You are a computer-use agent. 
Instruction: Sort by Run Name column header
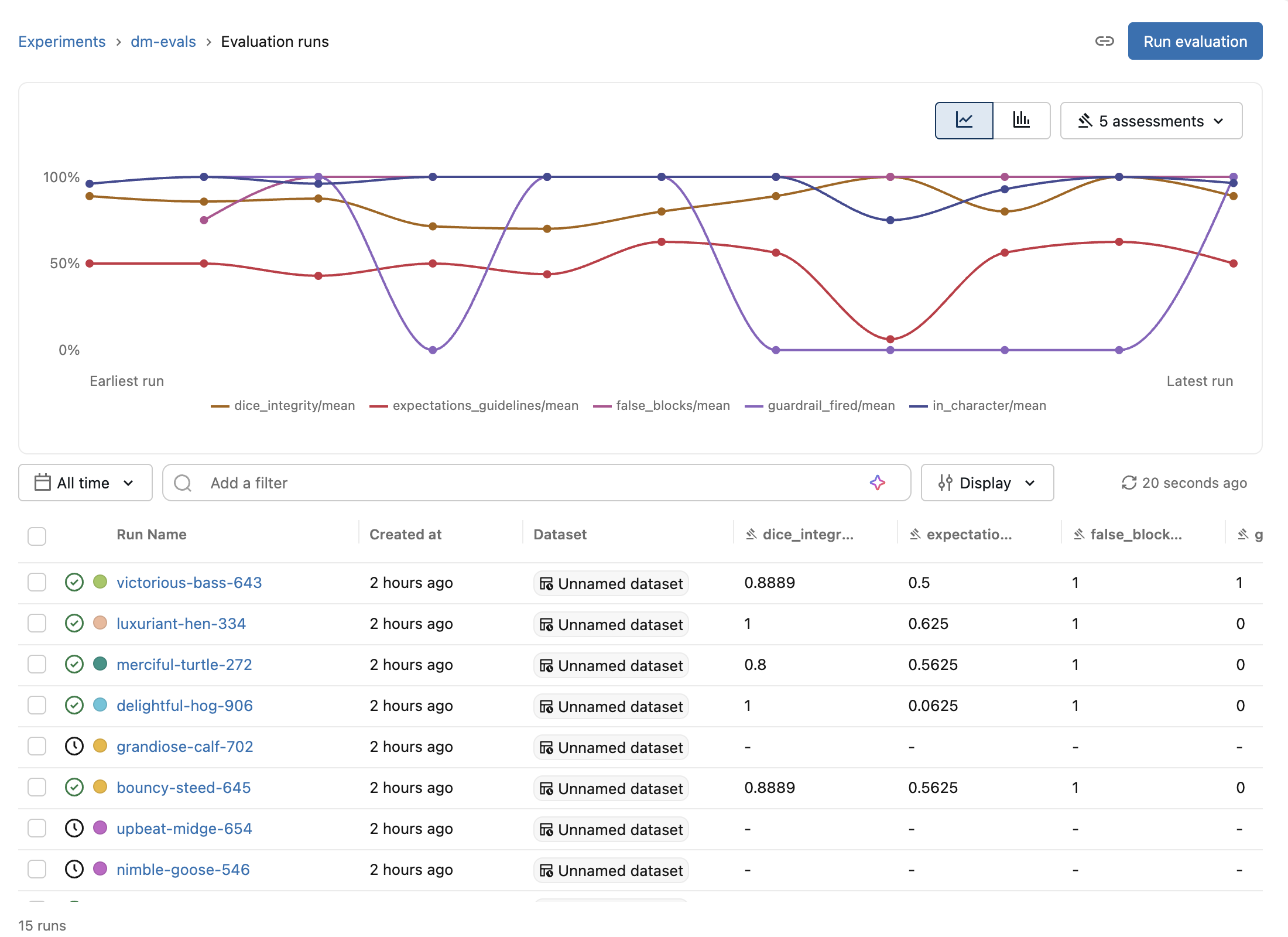152,534
